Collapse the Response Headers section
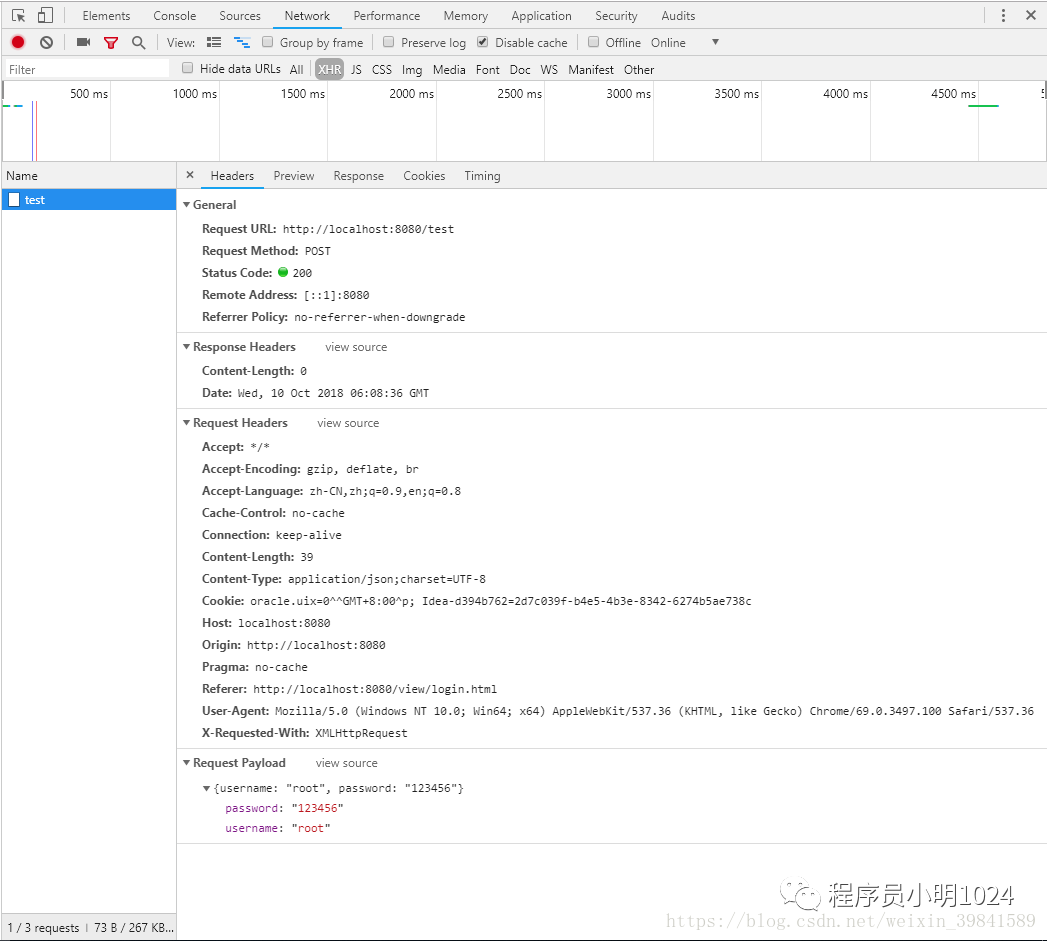This screenshot has width=1047, height=941. (186, 347)
